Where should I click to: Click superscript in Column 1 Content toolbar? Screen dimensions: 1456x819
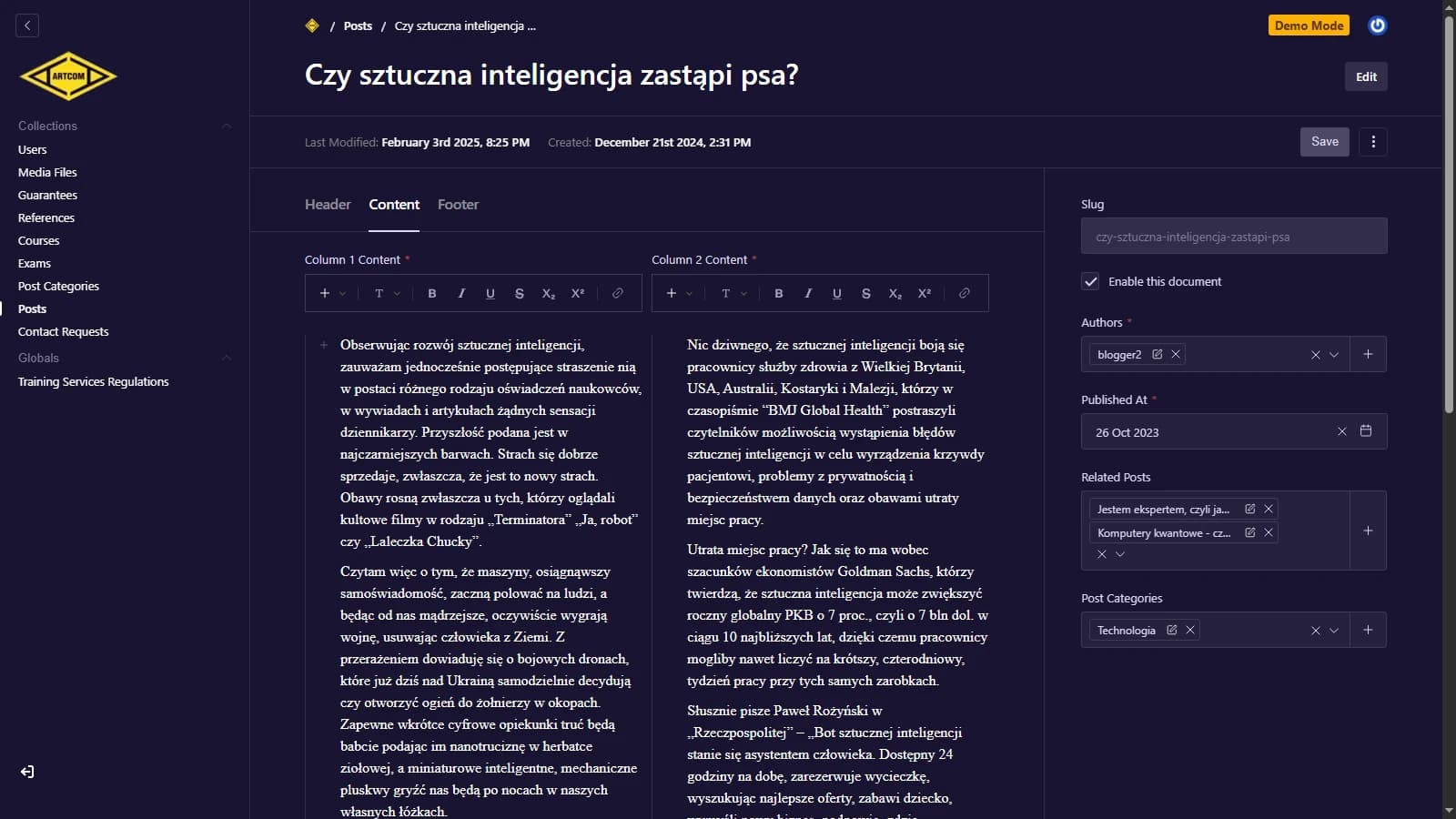(577, 293)
